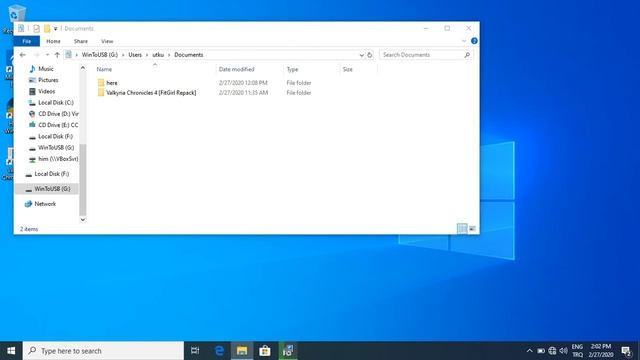The image size is (640, 360).
Task: Open the Share ribbon tab
Action: [81, 41]
